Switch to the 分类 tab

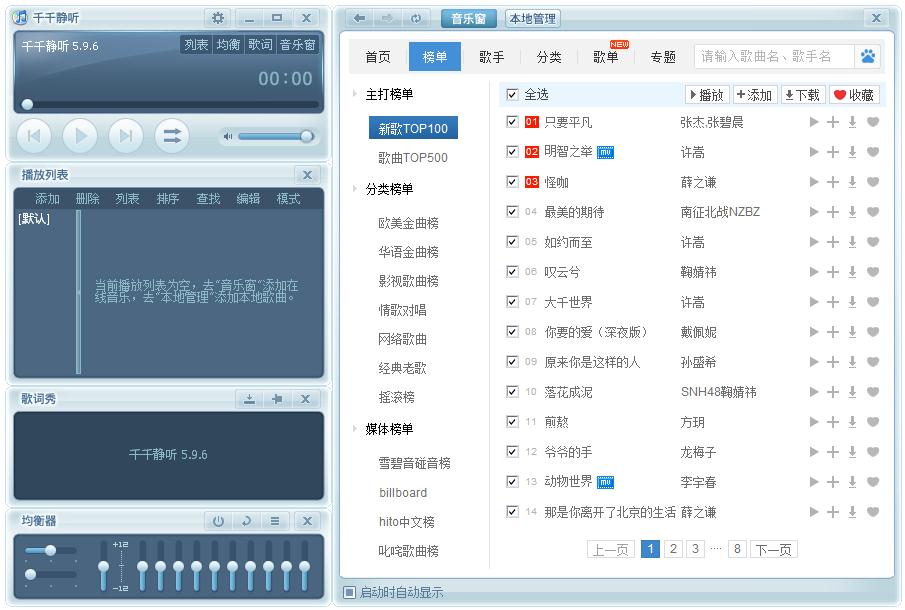[548, 57]
